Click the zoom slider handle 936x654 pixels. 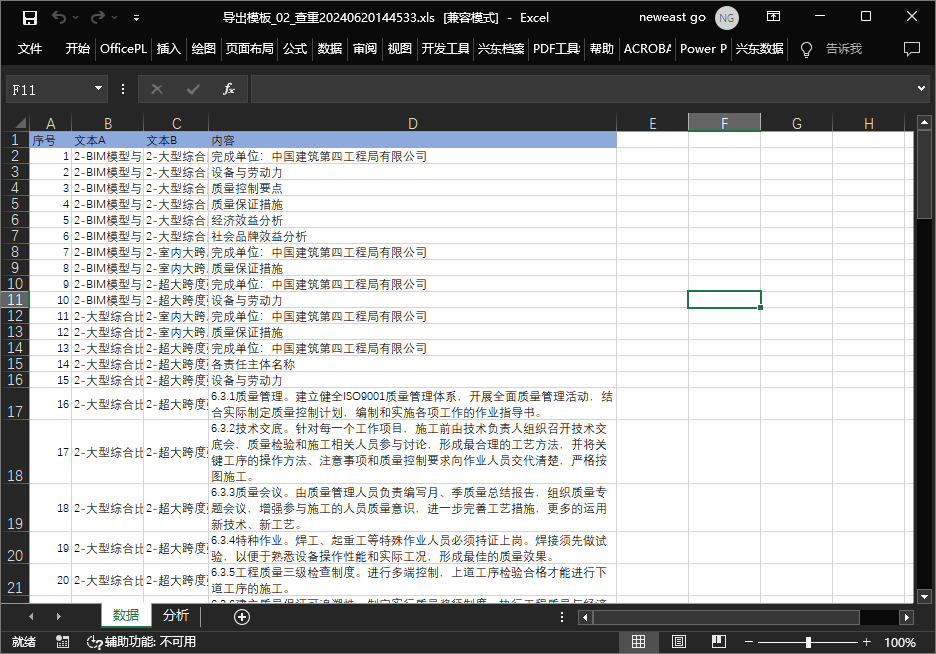pyautogui.click(x=808, y=642)
